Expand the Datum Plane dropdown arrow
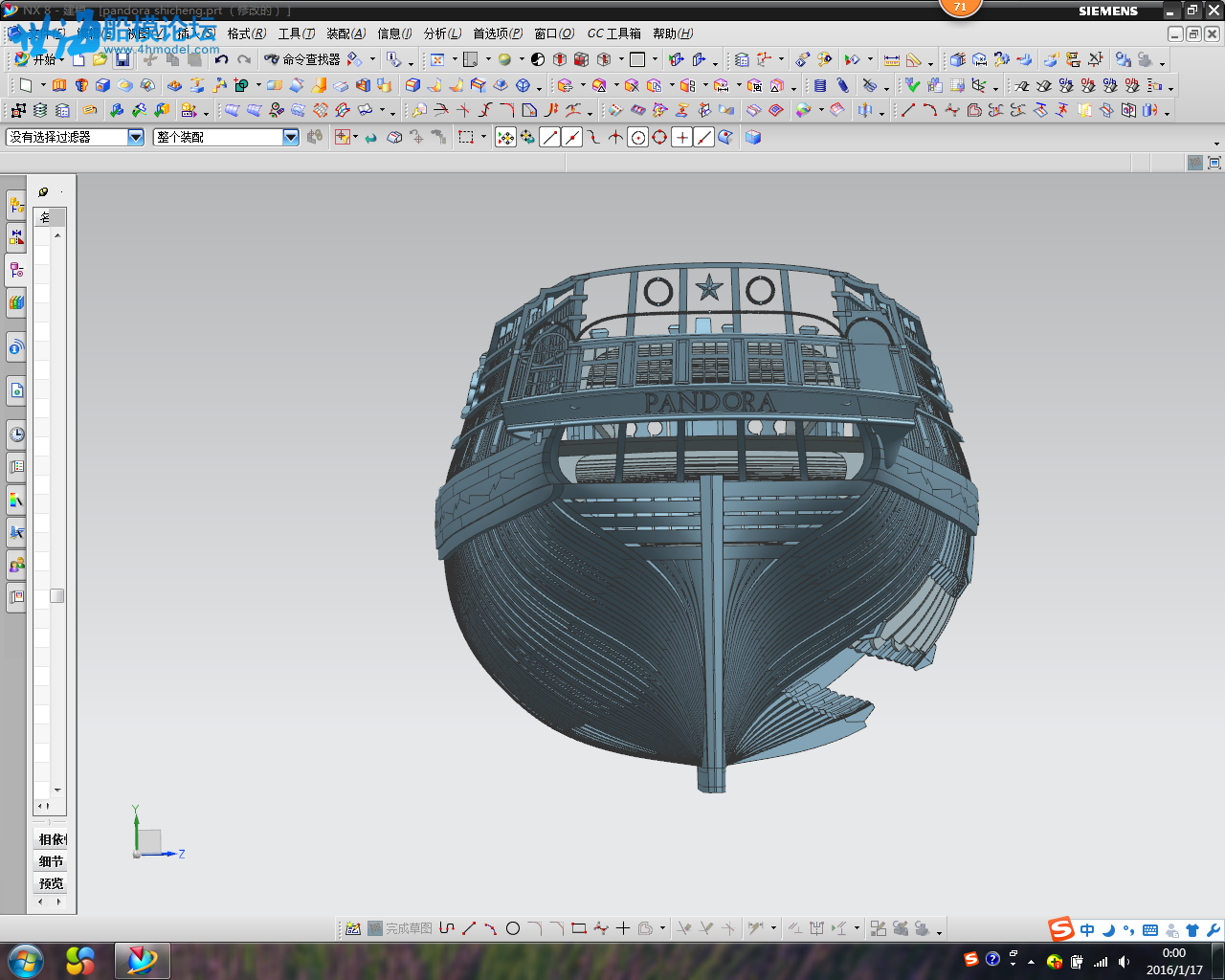 43,85
